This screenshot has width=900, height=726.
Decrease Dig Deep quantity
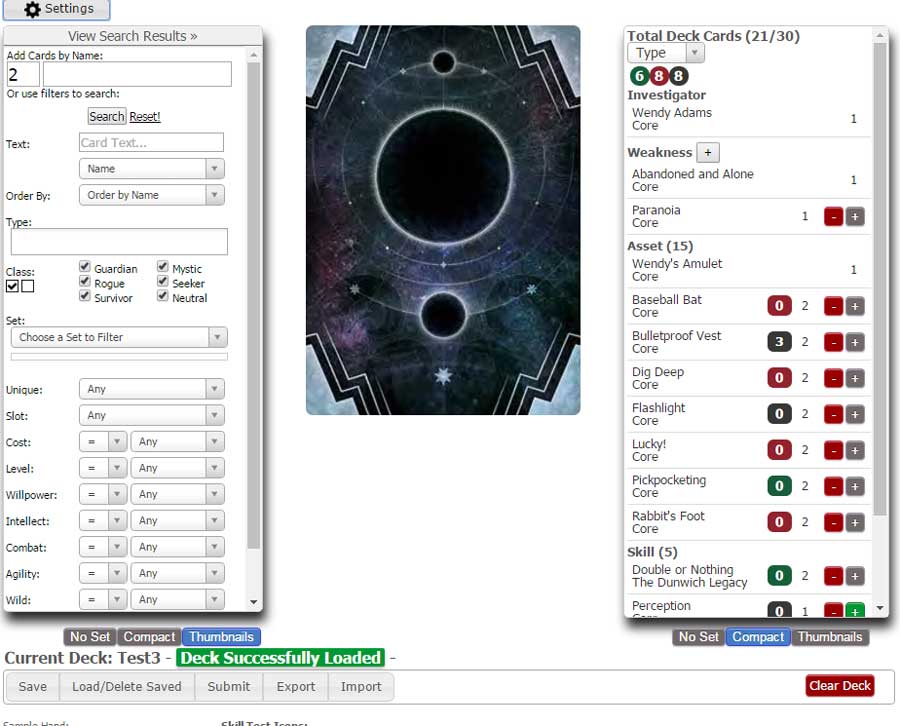(x=833, y=378)
